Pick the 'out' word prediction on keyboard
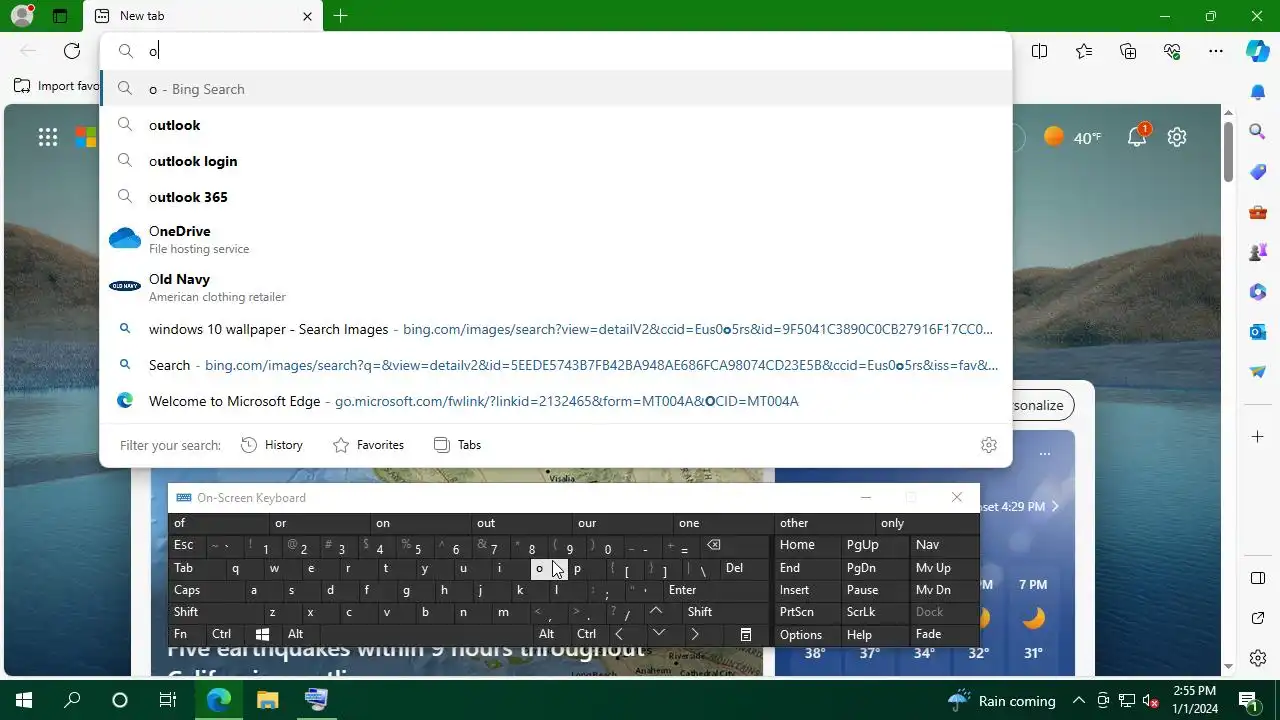 pos(522,523)
